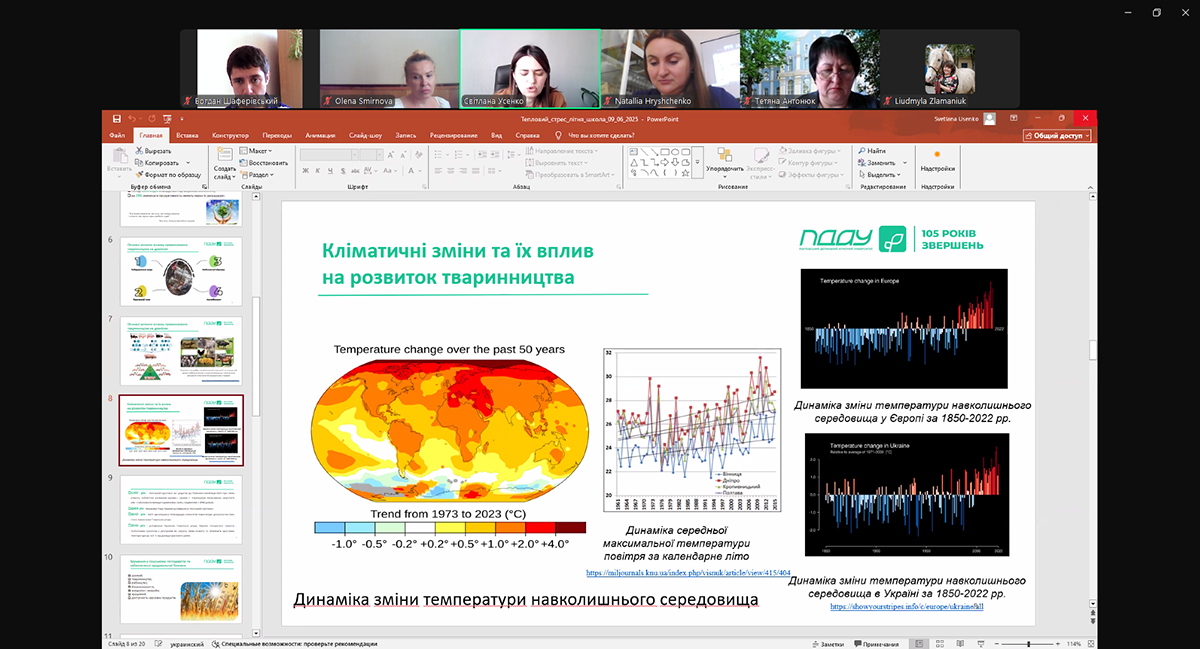
Task: Switch to the Слайд-шоу ribbon tab
Action: point(365,135)
